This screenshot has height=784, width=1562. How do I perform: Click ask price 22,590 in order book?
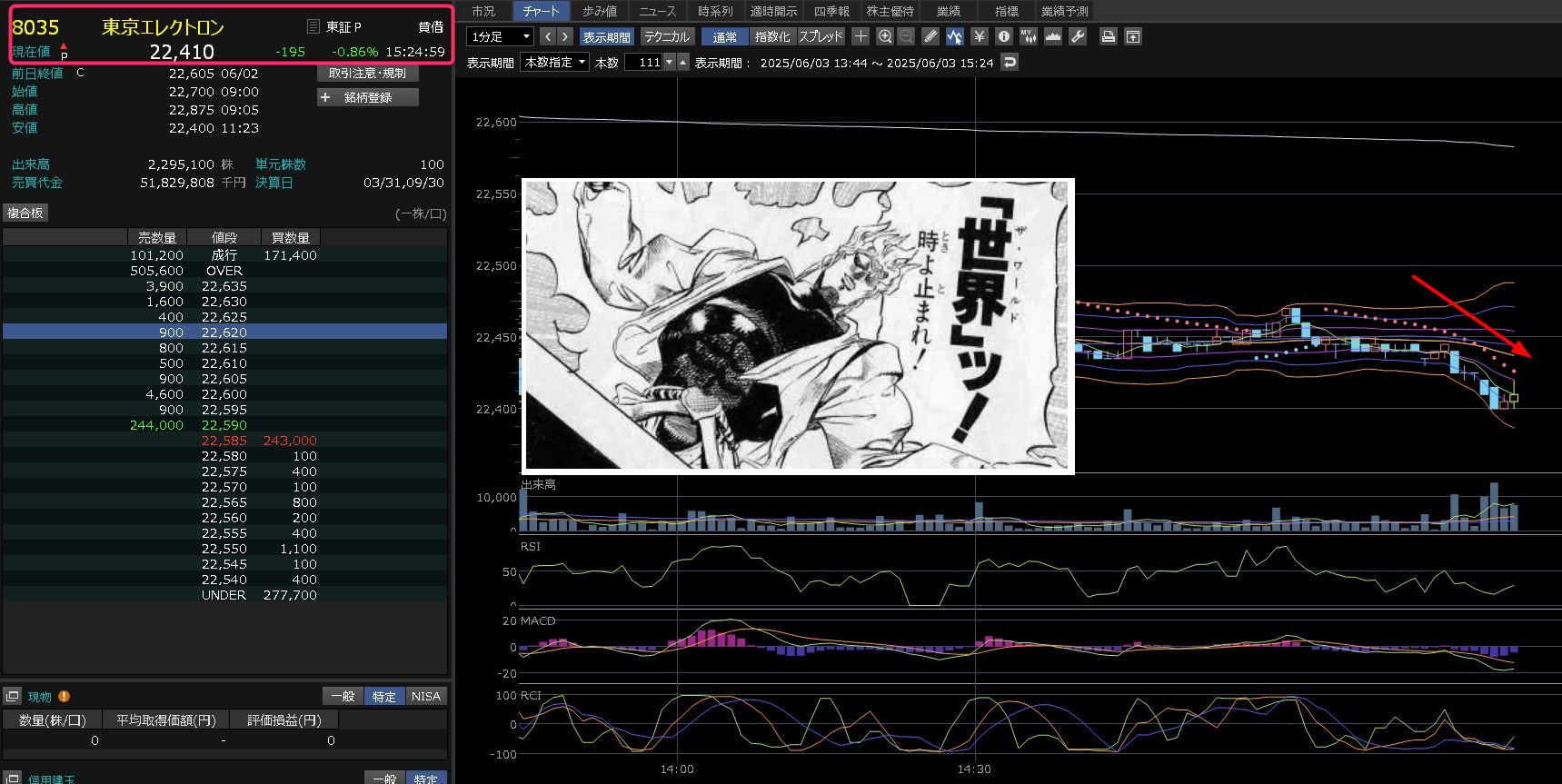(x=224, y=425)
